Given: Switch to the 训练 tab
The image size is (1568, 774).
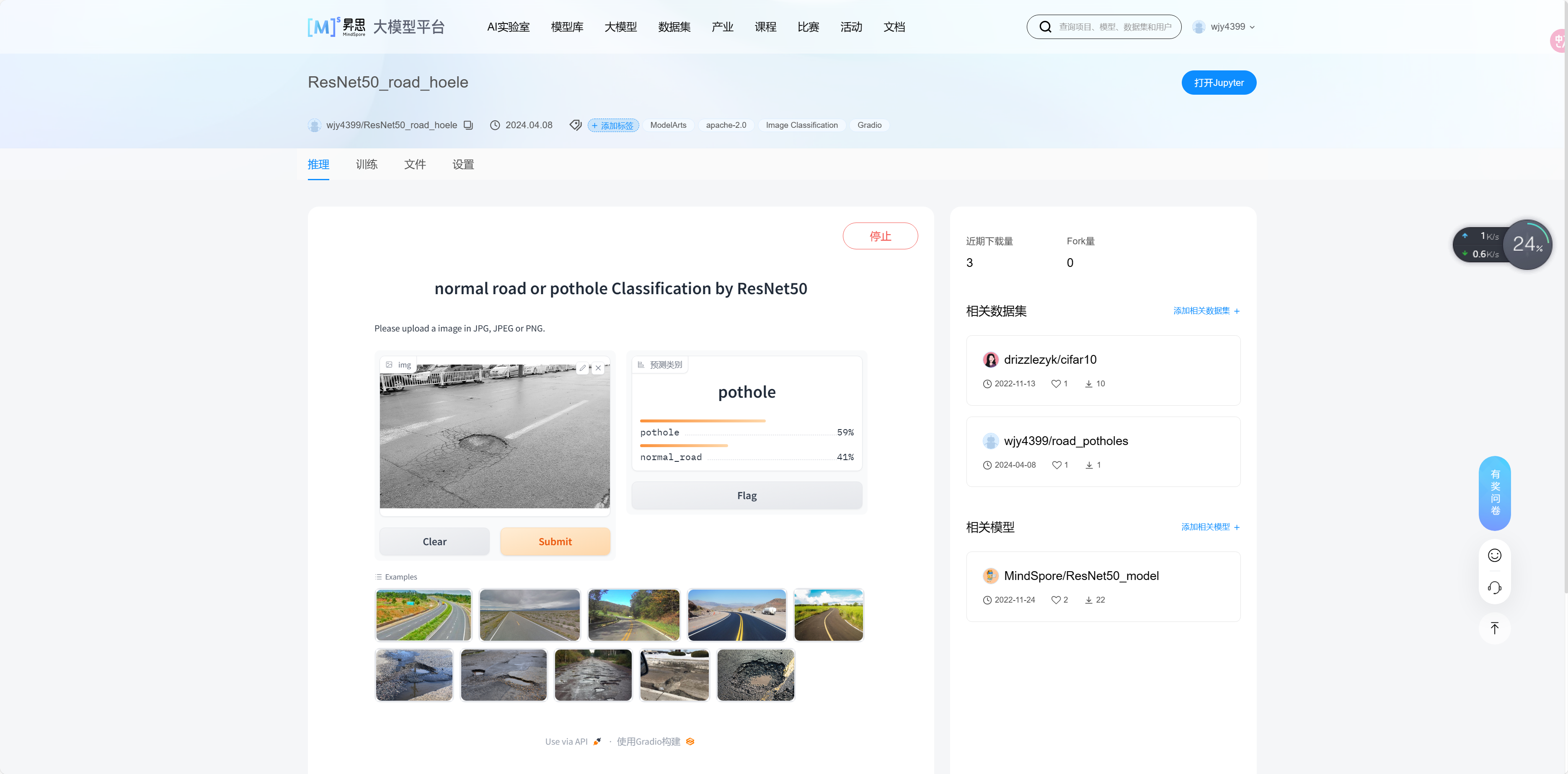Looking at the screenshot, I should pos(367,164).
